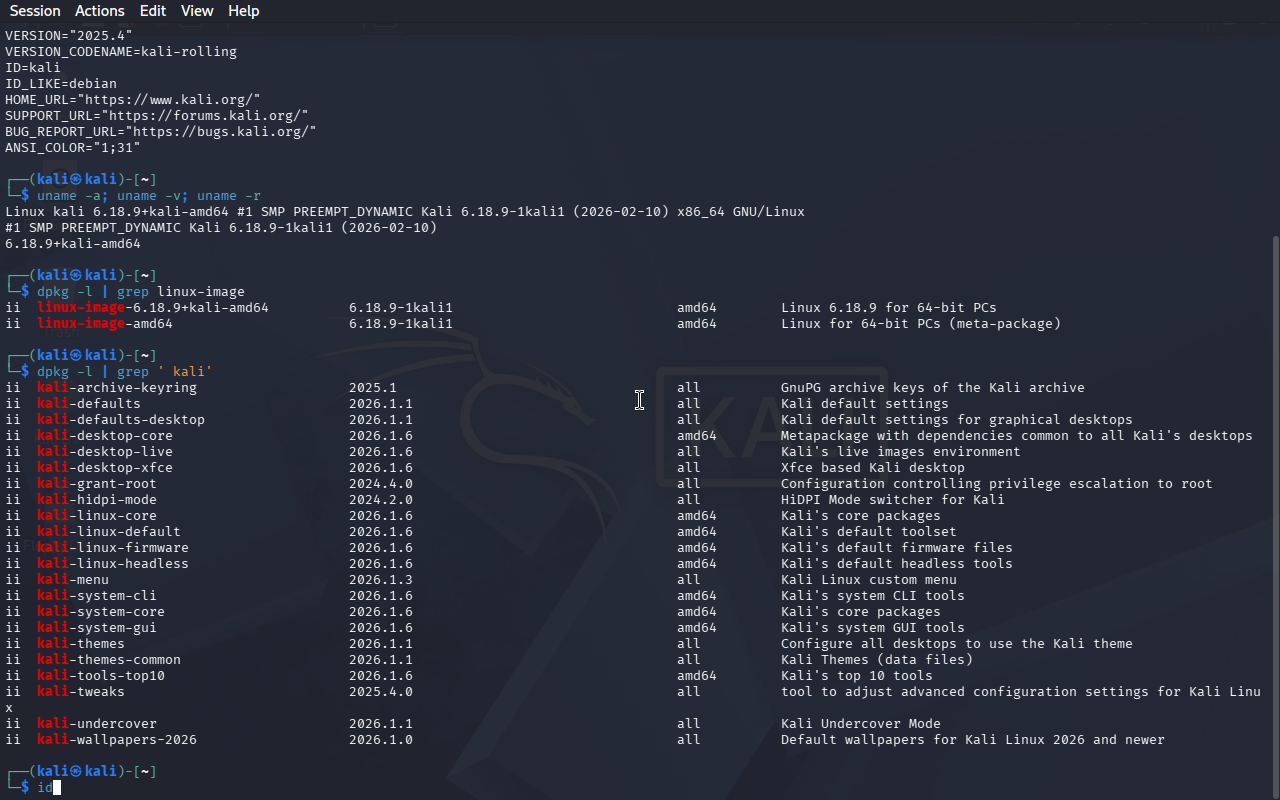Click the 'id' command at the bottom prompt
The width and height of the screenshot is (1280, 800).
[45, 788]
